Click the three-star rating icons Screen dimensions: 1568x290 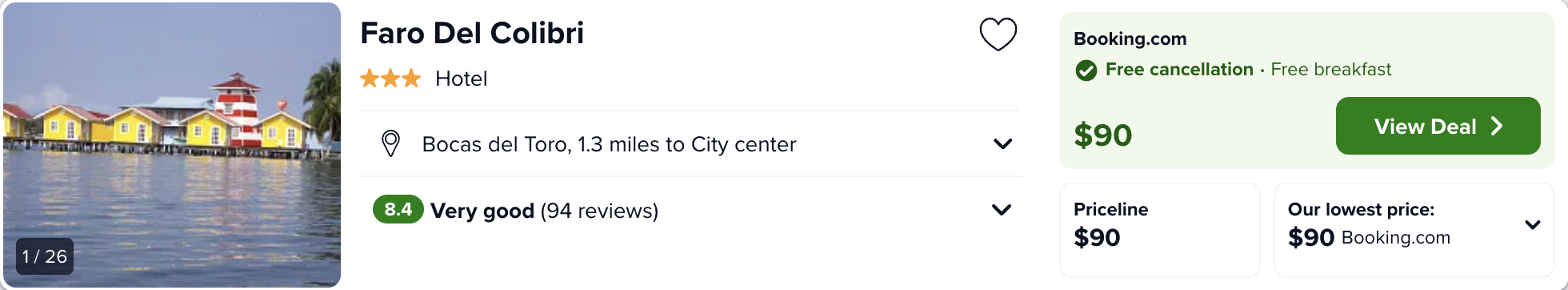pyautogui.click(x=390, y=79)
